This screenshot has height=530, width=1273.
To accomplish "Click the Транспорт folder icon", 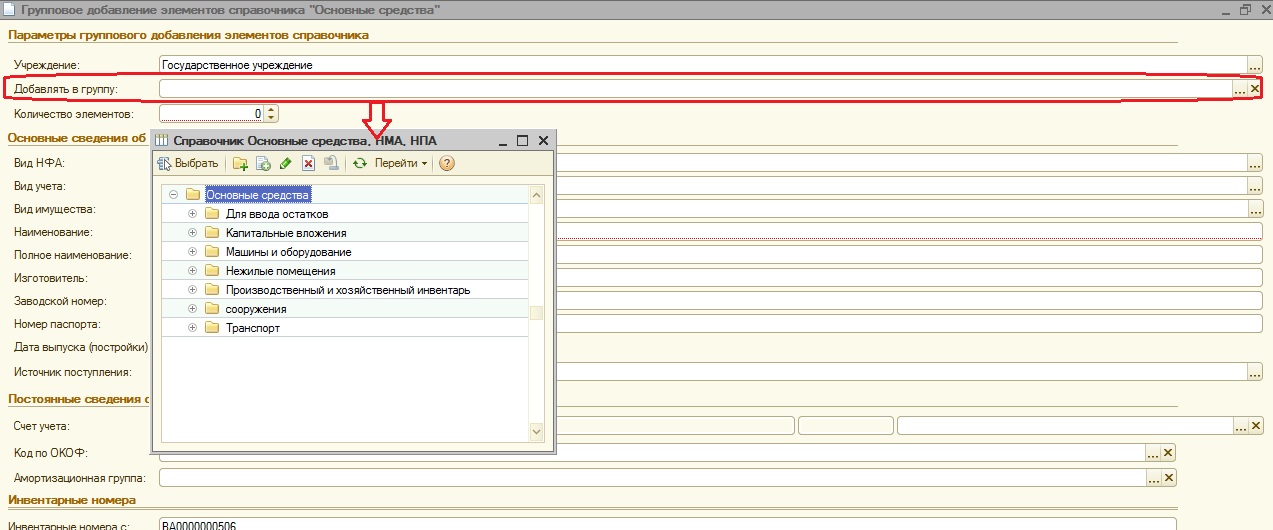I will coord(211,328).
